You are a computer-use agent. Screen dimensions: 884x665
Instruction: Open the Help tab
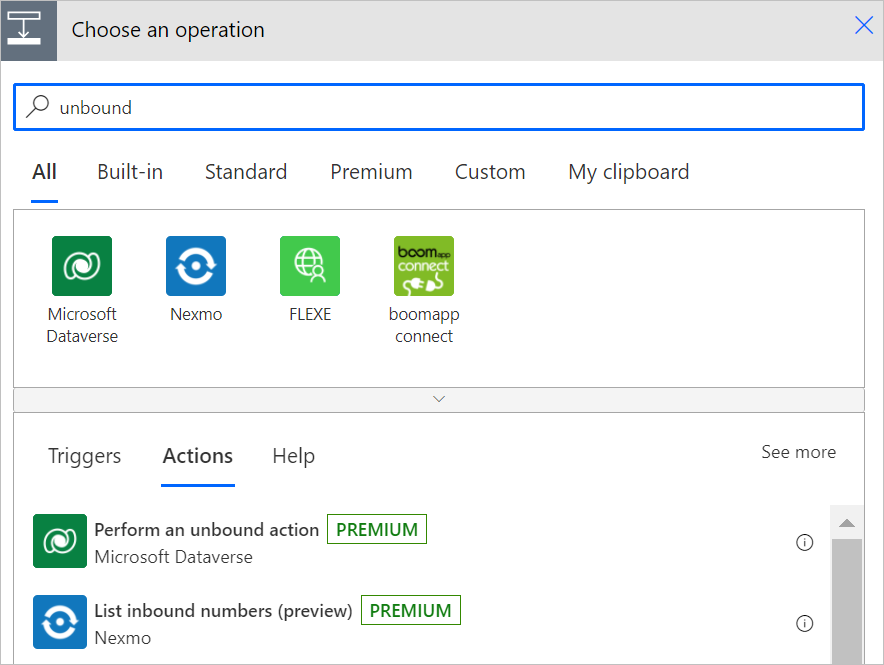coord(294,456)
